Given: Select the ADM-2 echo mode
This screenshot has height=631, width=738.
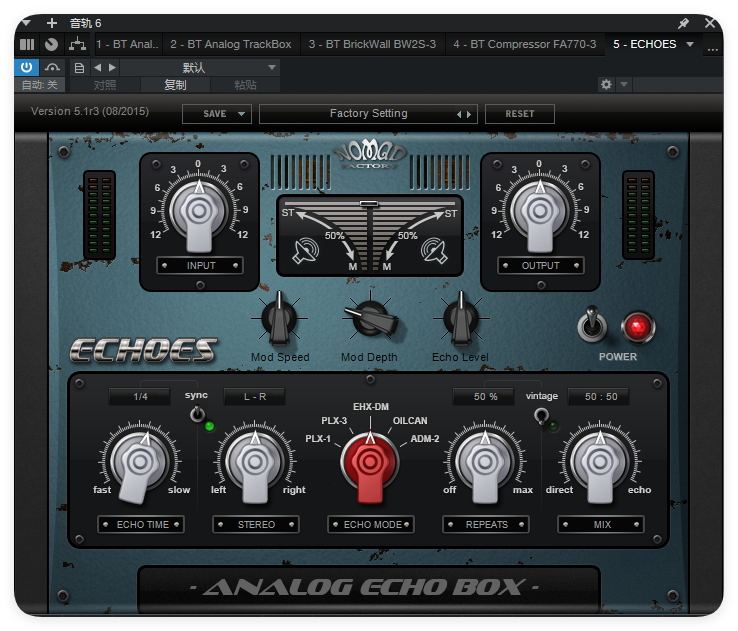Looking at the screenshot, I should coord(425,439).
